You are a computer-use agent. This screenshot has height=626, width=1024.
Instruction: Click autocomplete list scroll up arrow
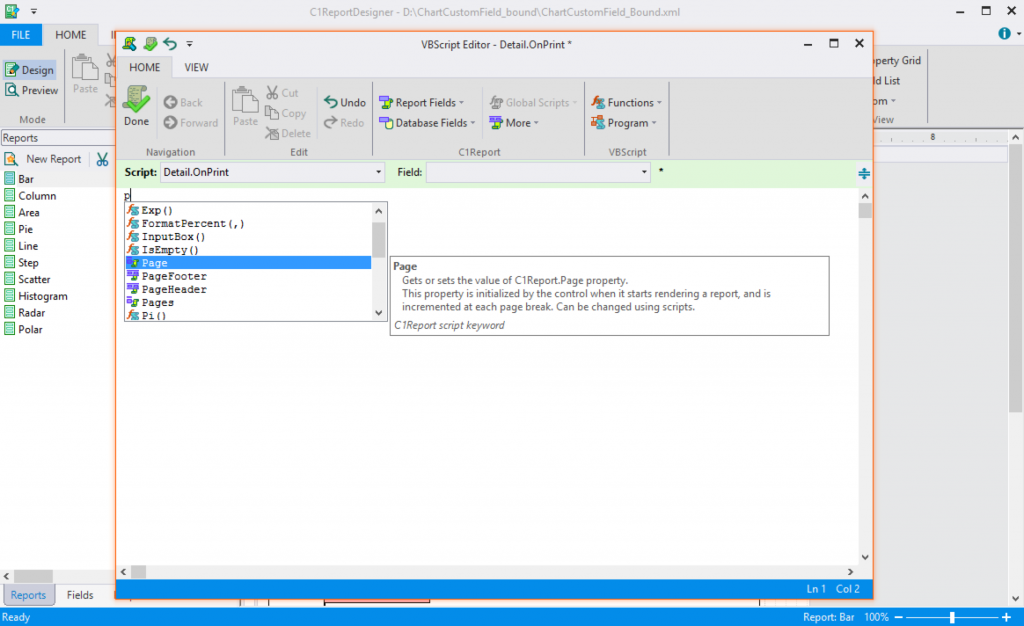[379, 211]
